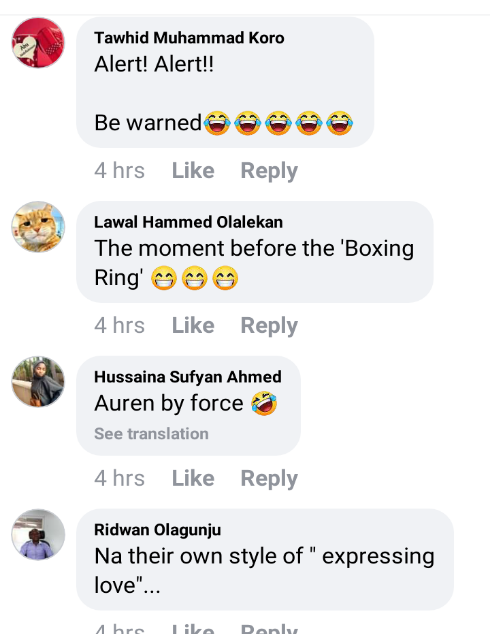Open Ridwan Olagunju's profile photo
Viewport: 490px width, 634px height.
(38, 535)
